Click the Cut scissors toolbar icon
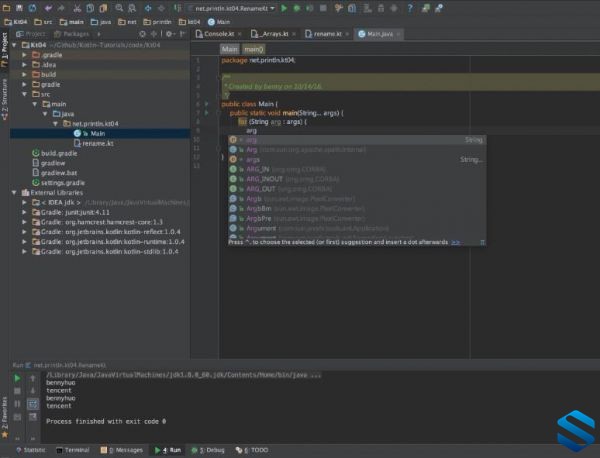The width and height of the screenshot is (600, 458). click(x=77, y=8)
